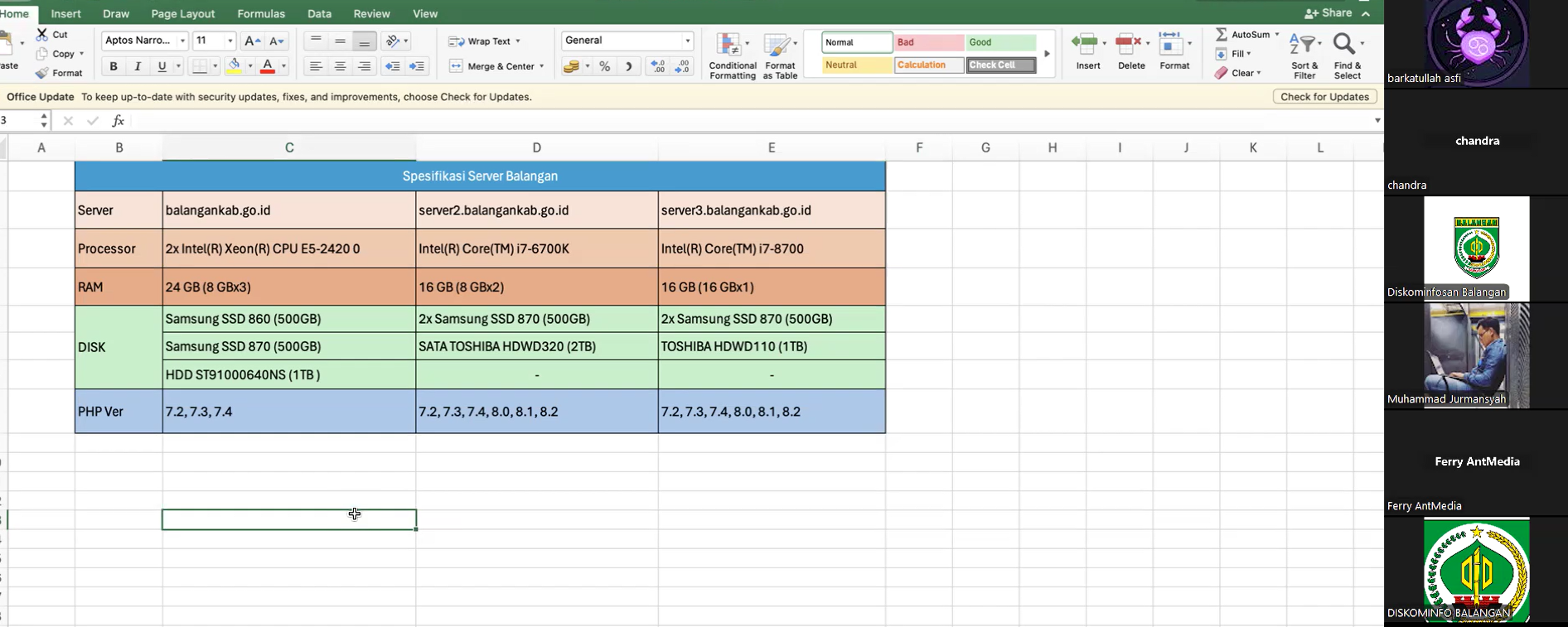The height and width of the screenshot is (627, 1568).
Task: Open the Review tab
Action: (371, 13)
